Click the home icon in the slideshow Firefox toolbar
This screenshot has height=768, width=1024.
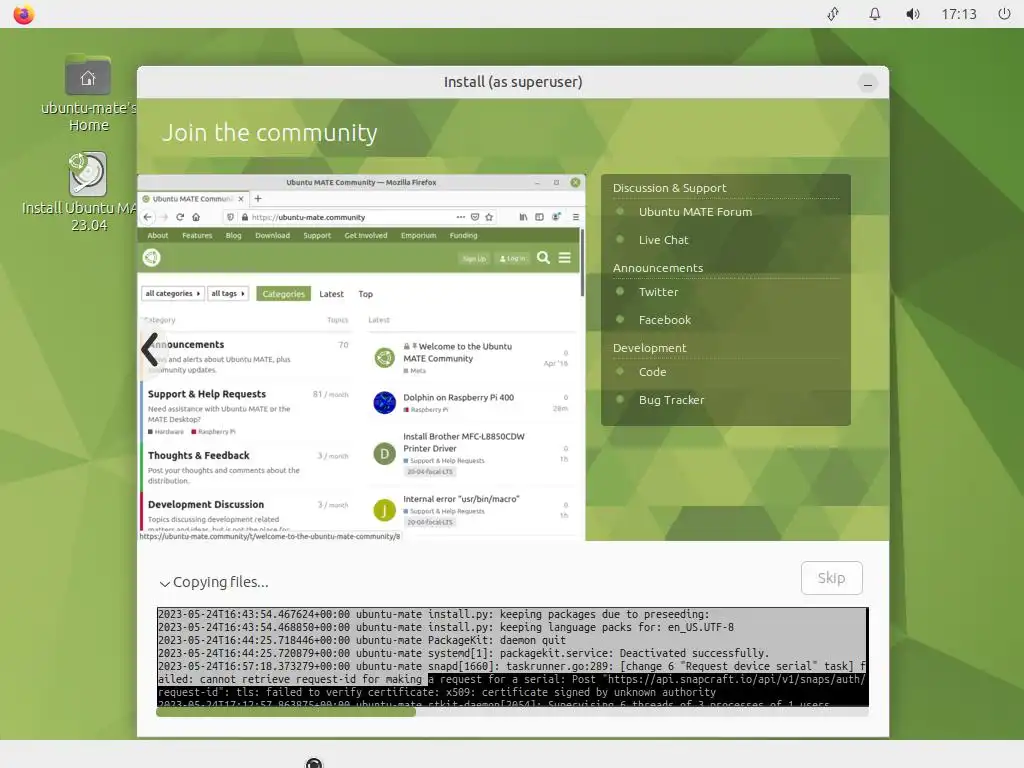[196, 217]
